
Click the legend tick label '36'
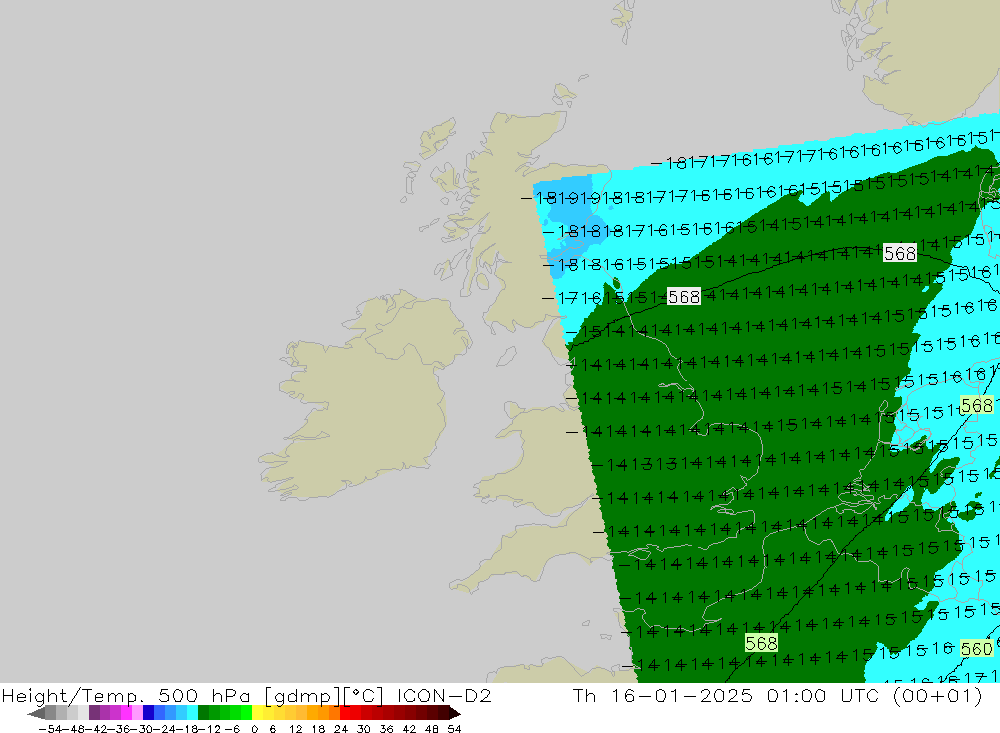pyautogui.click(x=386, y=729)
